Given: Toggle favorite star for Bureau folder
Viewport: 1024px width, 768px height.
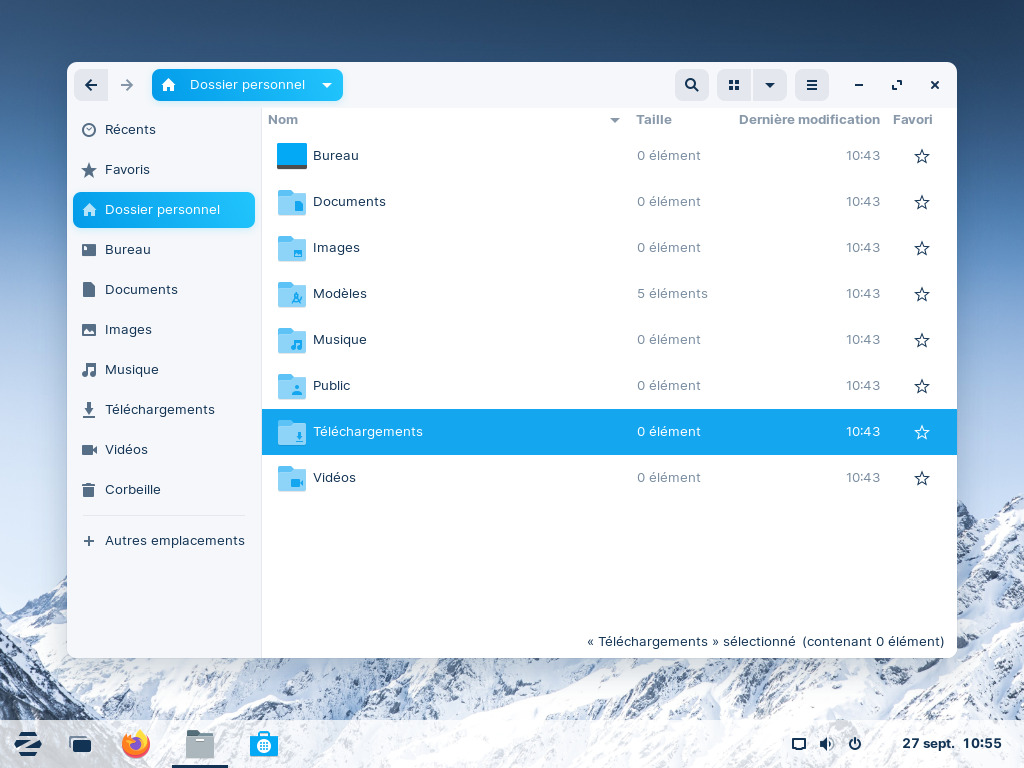Looking at the screenshot, I should click(x=921, y=156).
